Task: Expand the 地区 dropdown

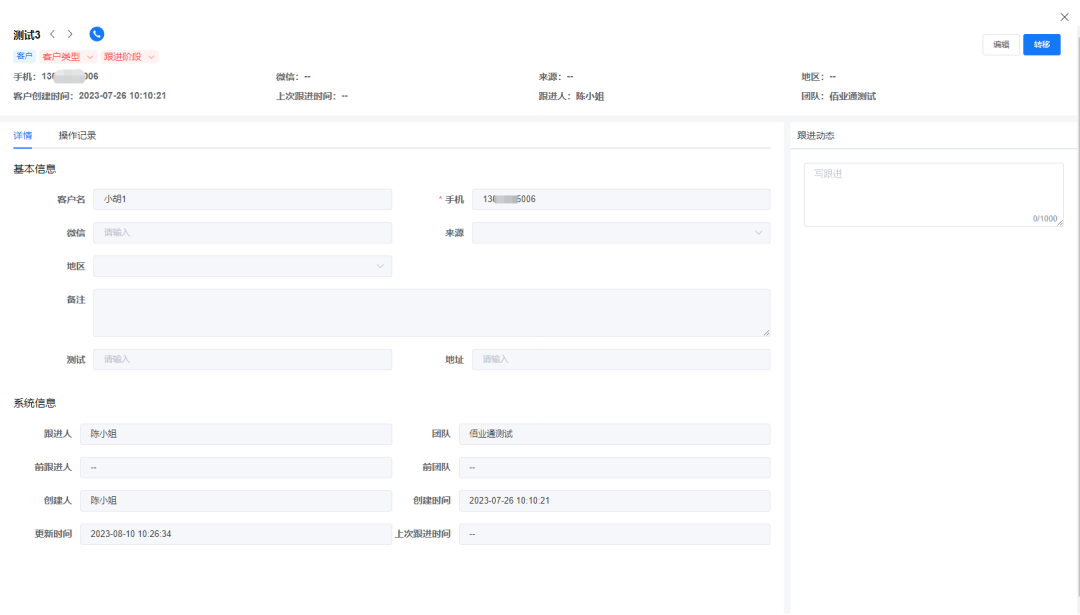Action: [x=242, y=266]
